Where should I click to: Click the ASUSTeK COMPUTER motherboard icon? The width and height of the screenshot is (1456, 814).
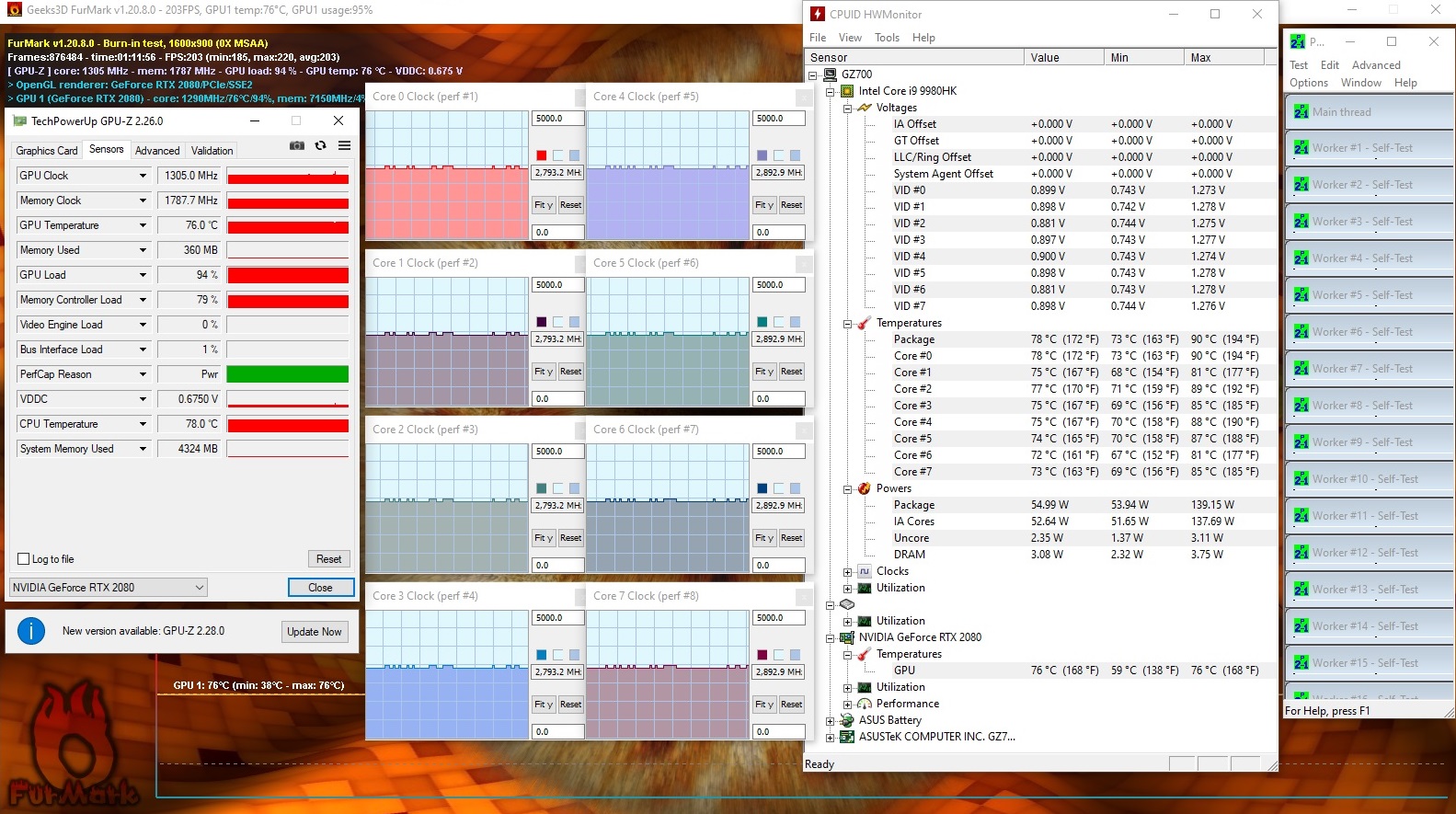click(847, 737)
